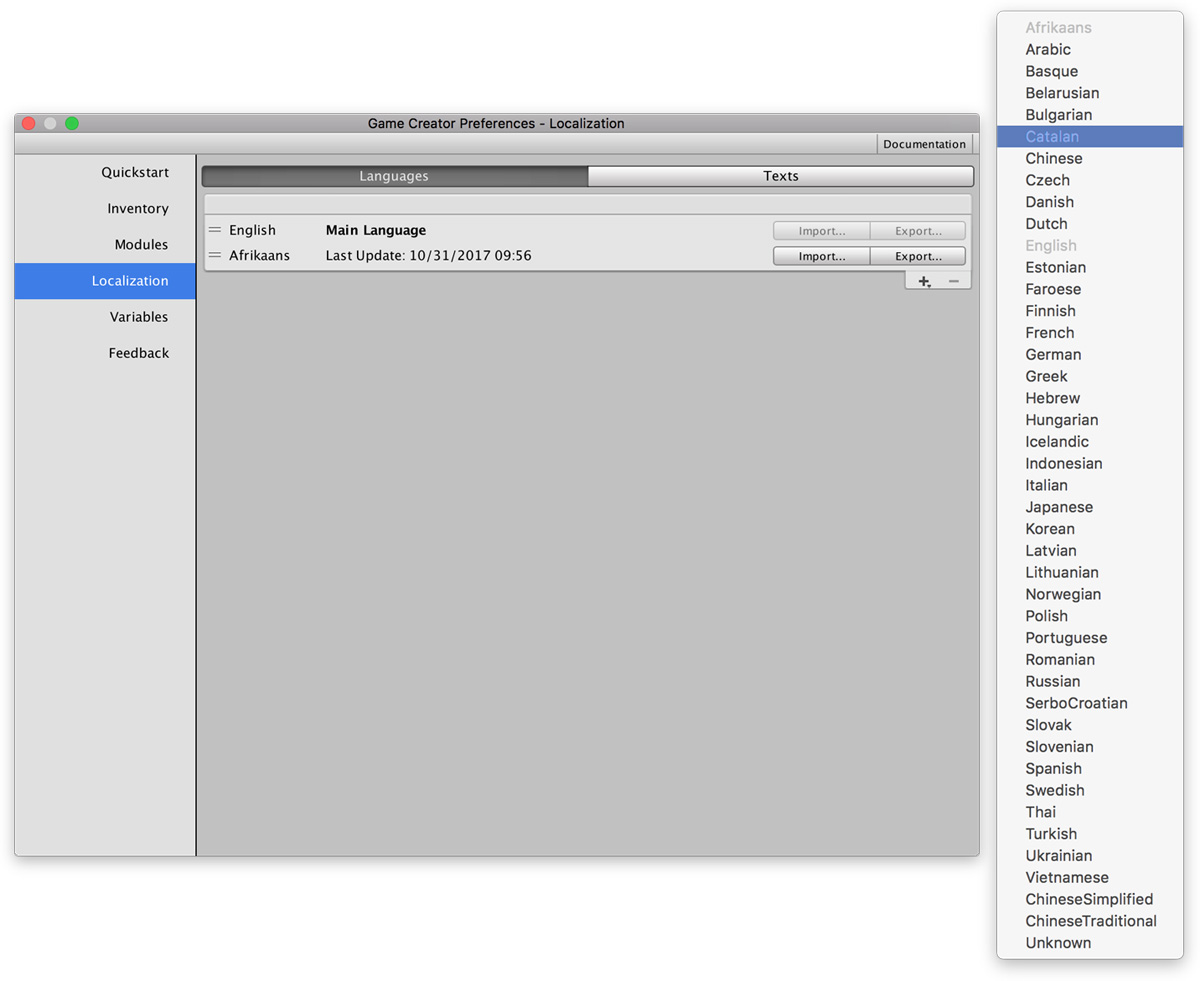The height and width of the screenshot is (981, 1200).
Task: Grab the drag handle of the Afrikaans row
Action: 215,255
